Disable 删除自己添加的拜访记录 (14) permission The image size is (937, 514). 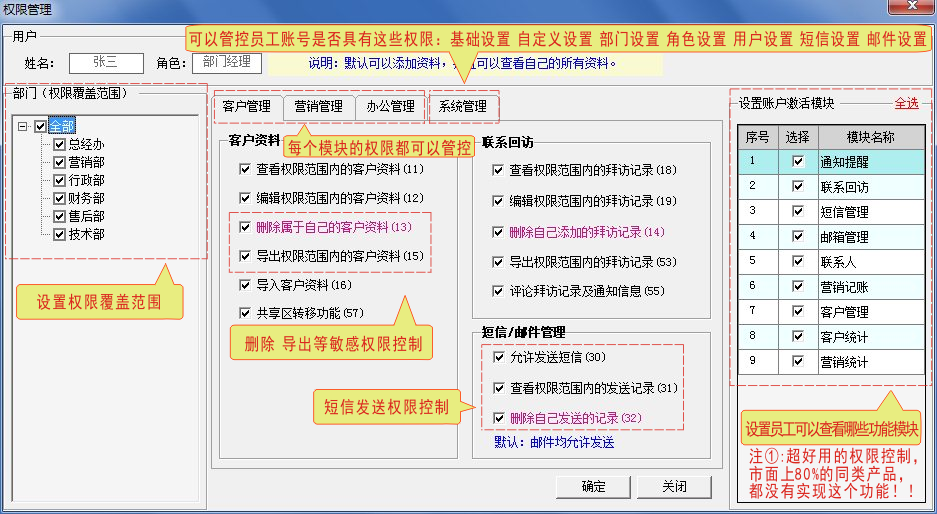[x=498, y=232]
